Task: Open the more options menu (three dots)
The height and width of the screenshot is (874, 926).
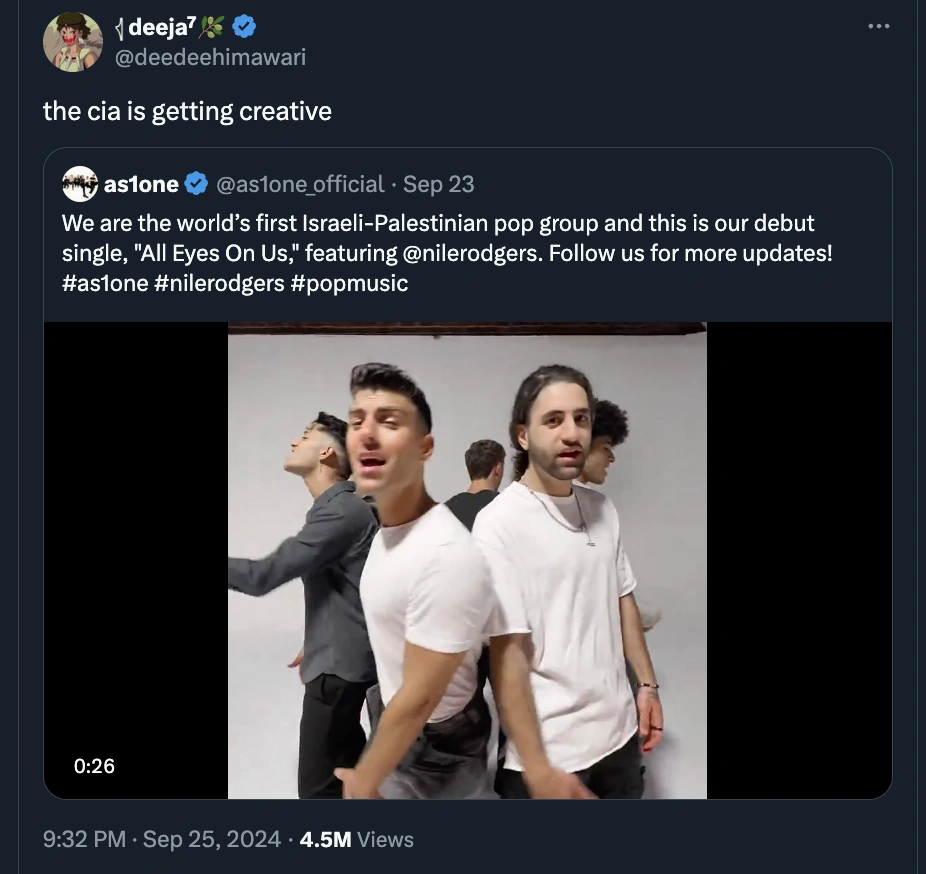Action: click(878, 27)
